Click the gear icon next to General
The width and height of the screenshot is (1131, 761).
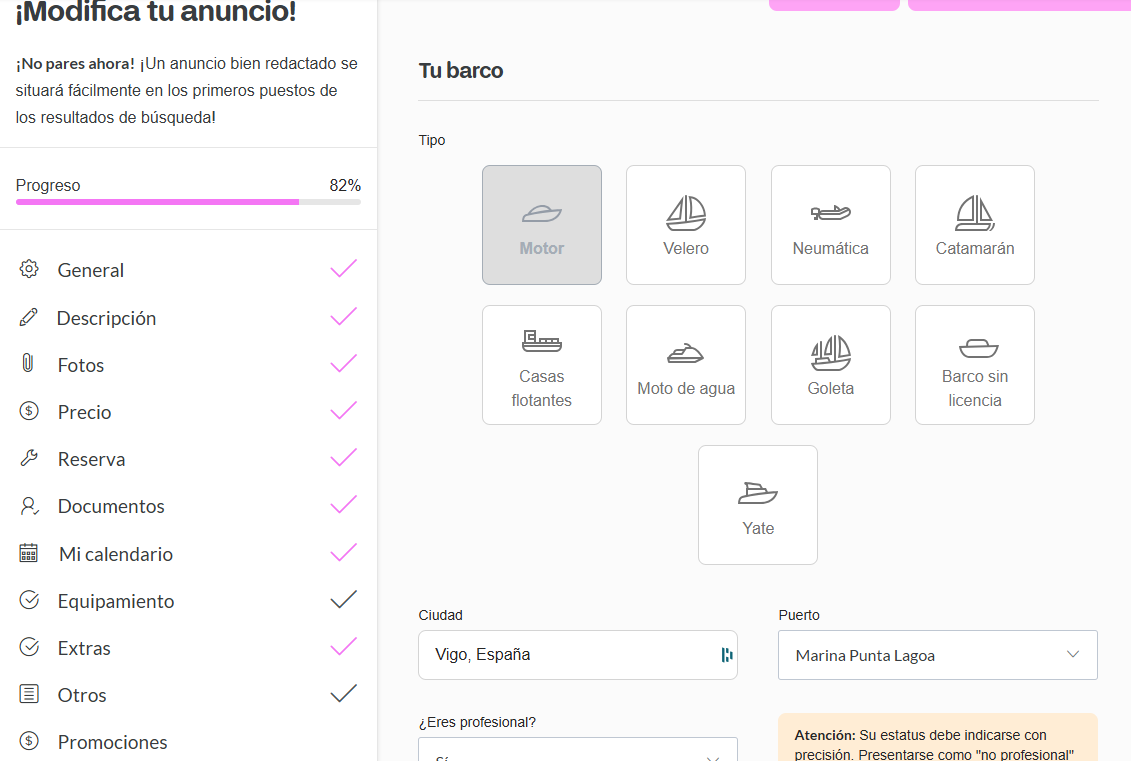coord(29,270)
